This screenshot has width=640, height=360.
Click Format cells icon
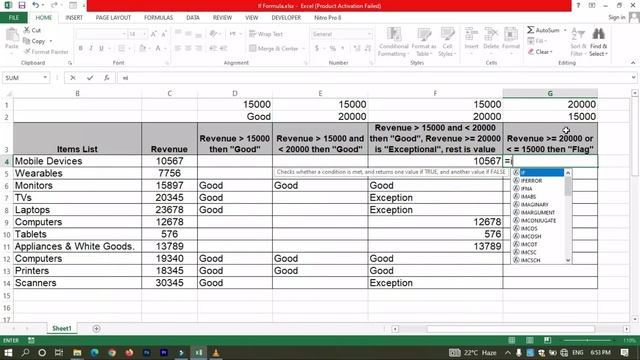pyautogui.click(x=511, y=34)
